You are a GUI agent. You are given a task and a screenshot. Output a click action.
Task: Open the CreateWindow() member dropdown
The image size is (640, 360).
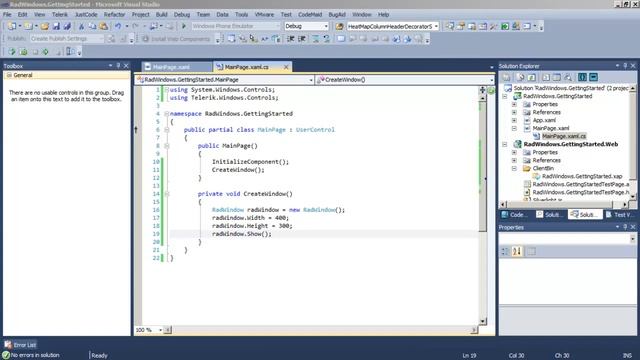click(x=491, y=80)
